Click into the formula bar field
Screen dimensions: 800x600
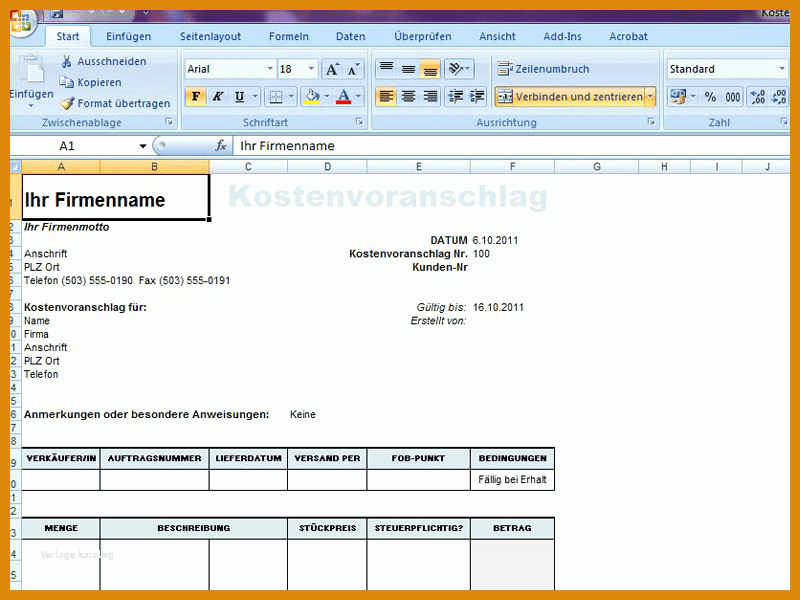[x=511, y=146]
